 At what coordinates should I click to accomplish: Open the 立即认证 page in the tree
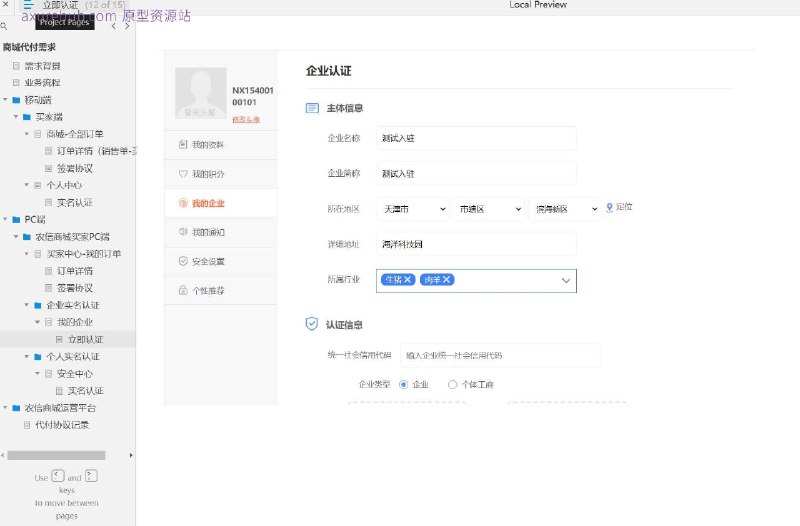[86, 340]
